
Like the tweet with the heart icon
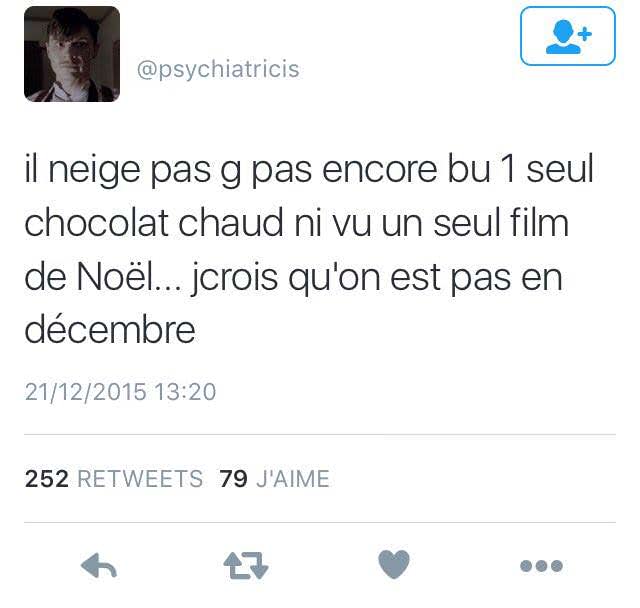394,564
